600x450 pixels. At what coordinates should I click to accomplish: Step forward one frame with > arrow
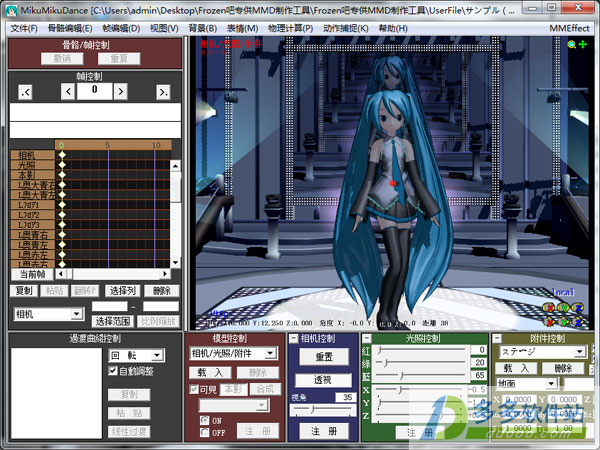pyautogui.click(x=121, y=91)
